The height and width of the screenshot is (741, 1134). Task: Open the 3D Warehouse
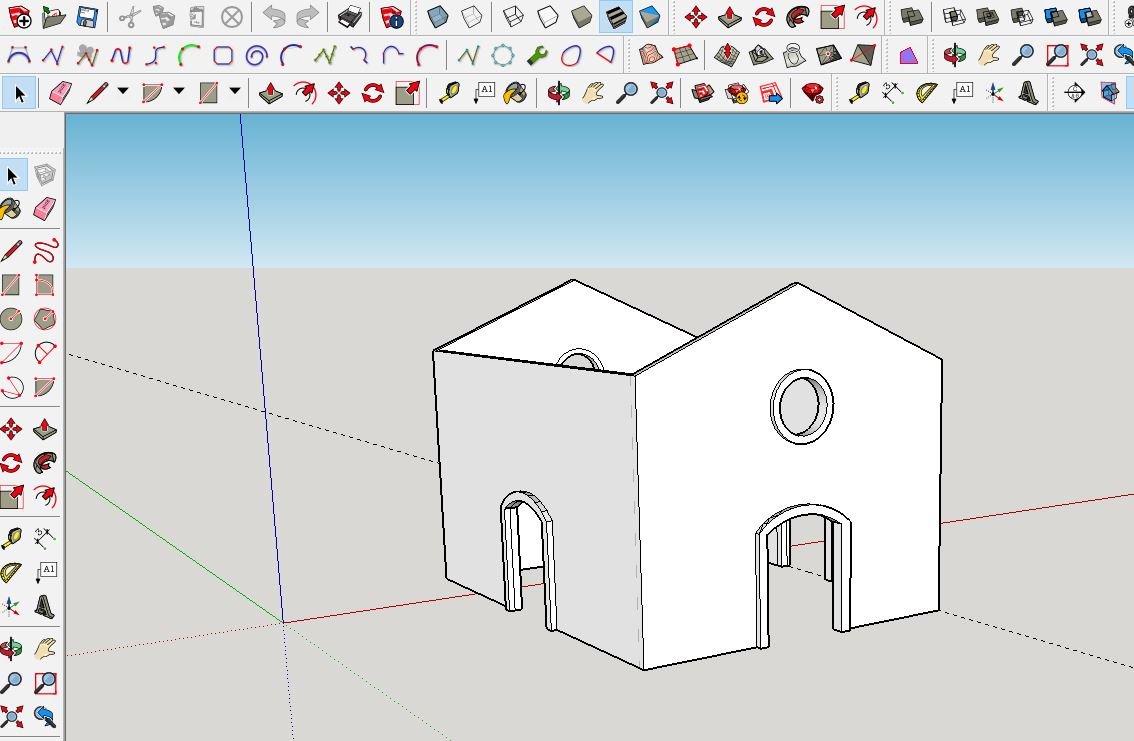pos(702,93)
